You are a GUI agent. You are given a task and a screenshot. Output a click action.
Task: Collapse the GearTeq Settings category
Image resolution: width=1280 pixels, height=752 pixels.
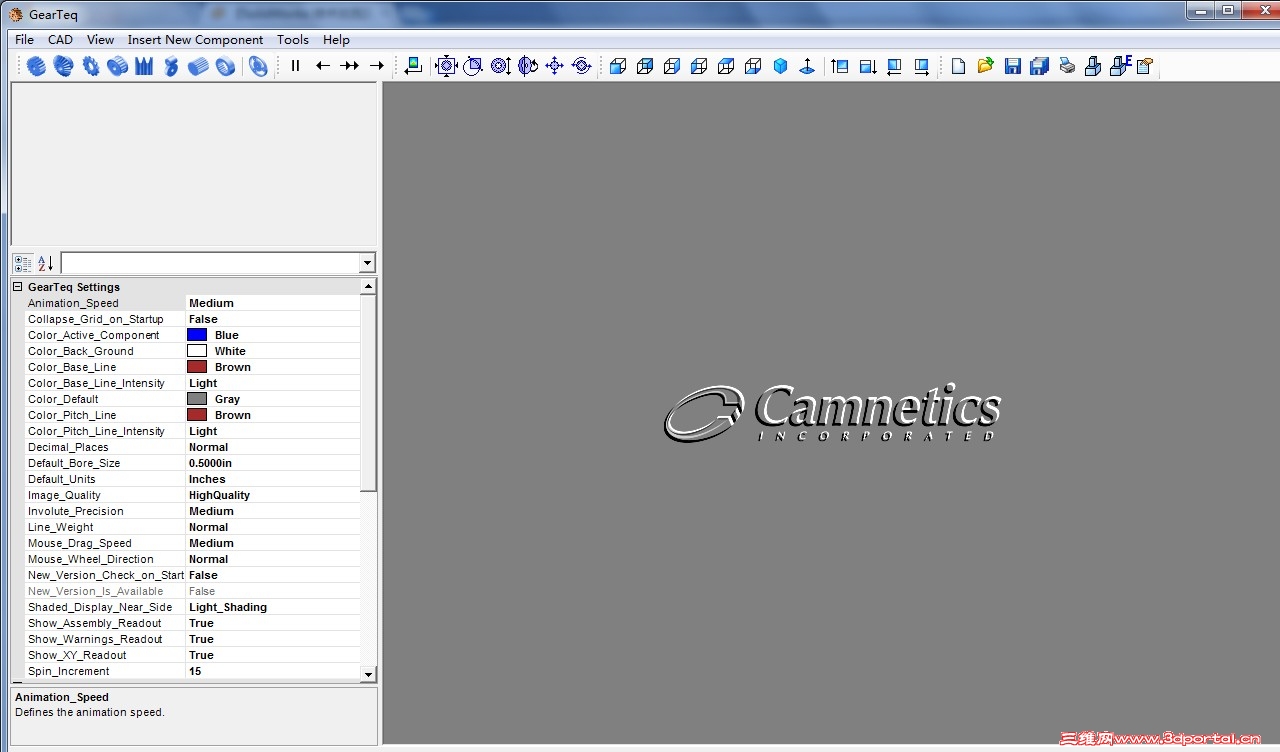pos(17,287)
